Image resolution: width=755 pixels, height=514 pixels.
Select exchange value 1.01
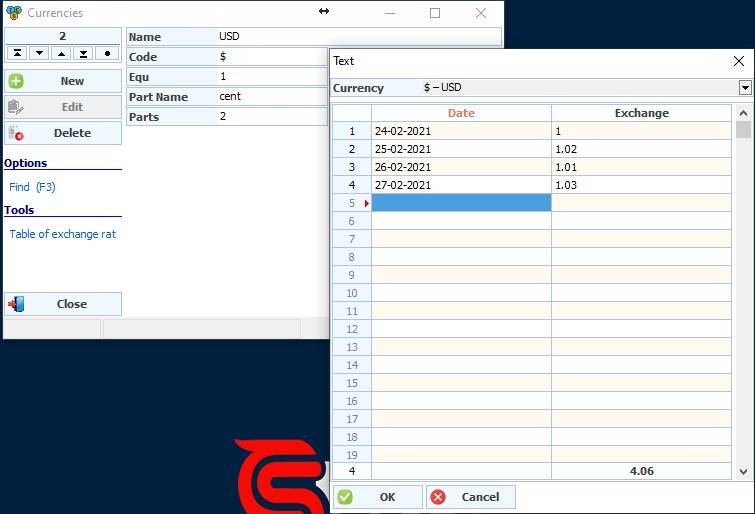pos(641,167)
